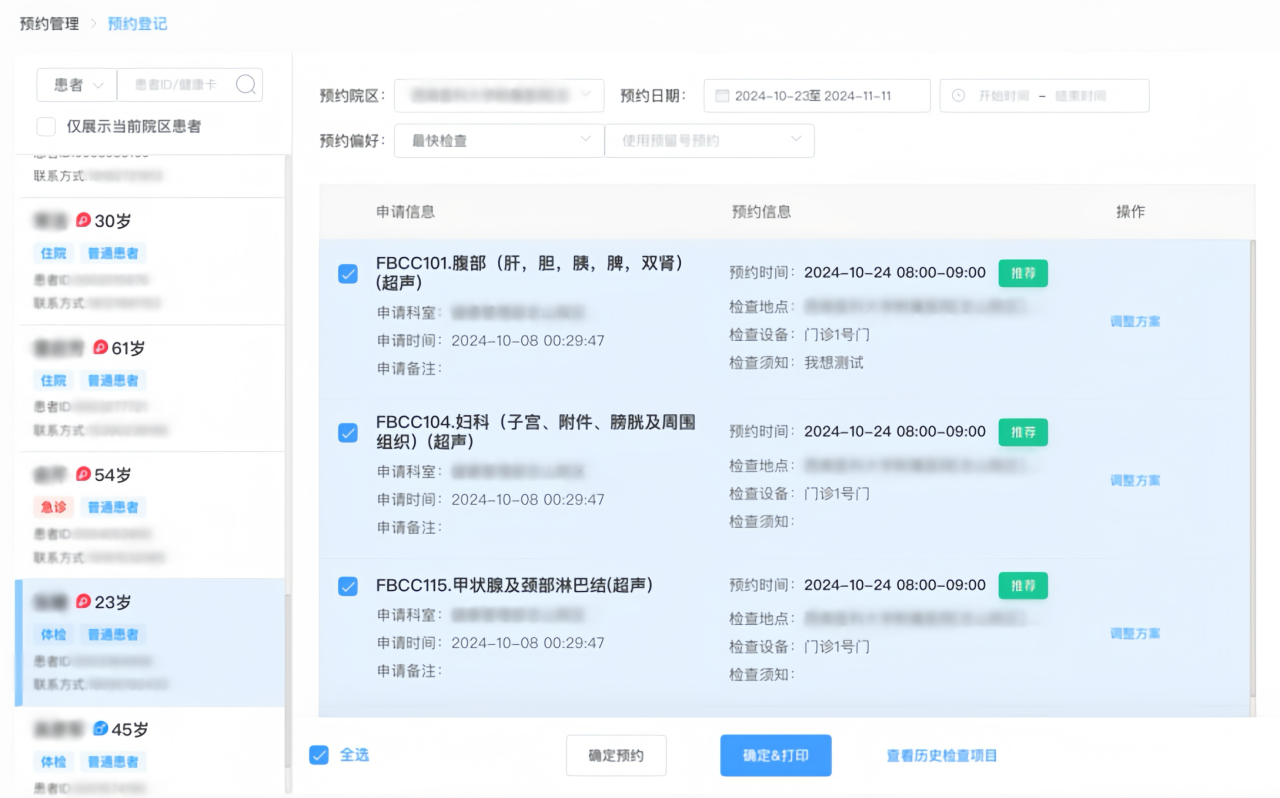1280x798 pixels.
Task: Uncheck the FBCC115 甲状腺 exam row checkbox
Action: tap(348, 586)
